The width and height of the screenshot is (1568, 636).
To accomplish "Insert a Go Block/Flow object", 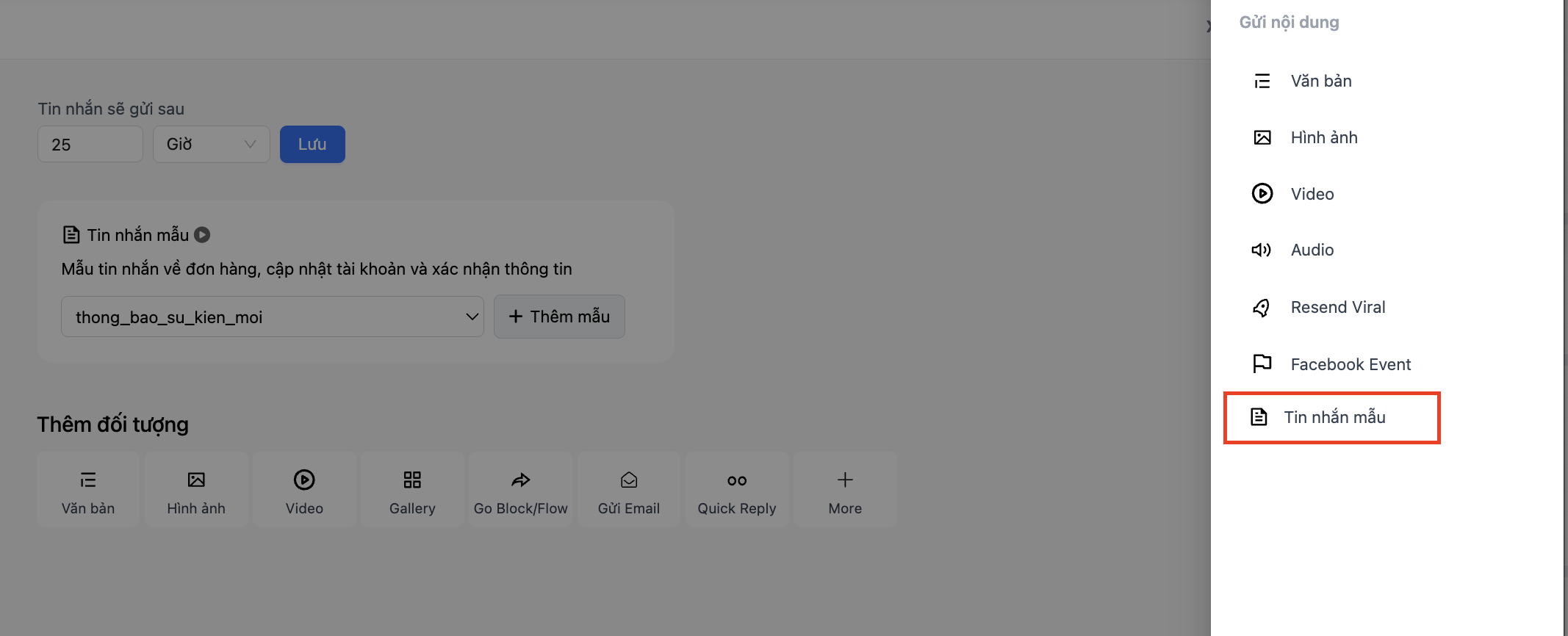I will coord(520,490).
